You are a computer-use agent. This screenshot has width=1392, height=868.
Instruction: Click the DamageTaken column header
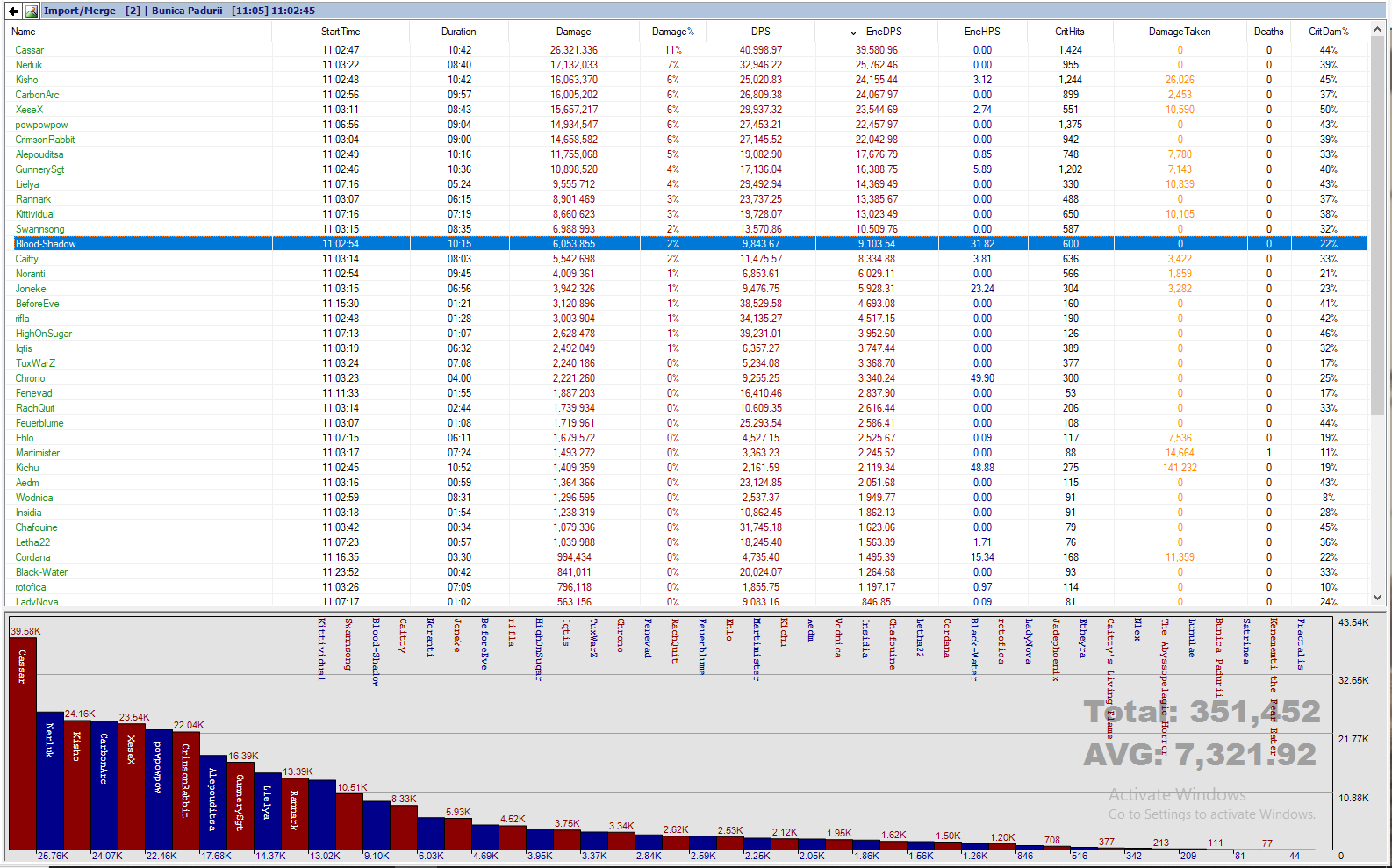tap(1179, 32)
